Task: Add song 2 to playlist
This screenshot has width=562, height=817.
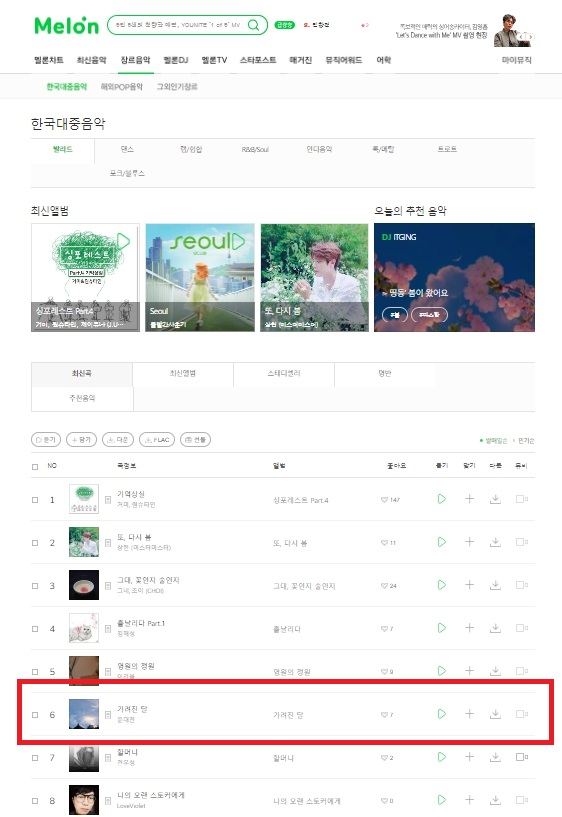Action: 469,542
